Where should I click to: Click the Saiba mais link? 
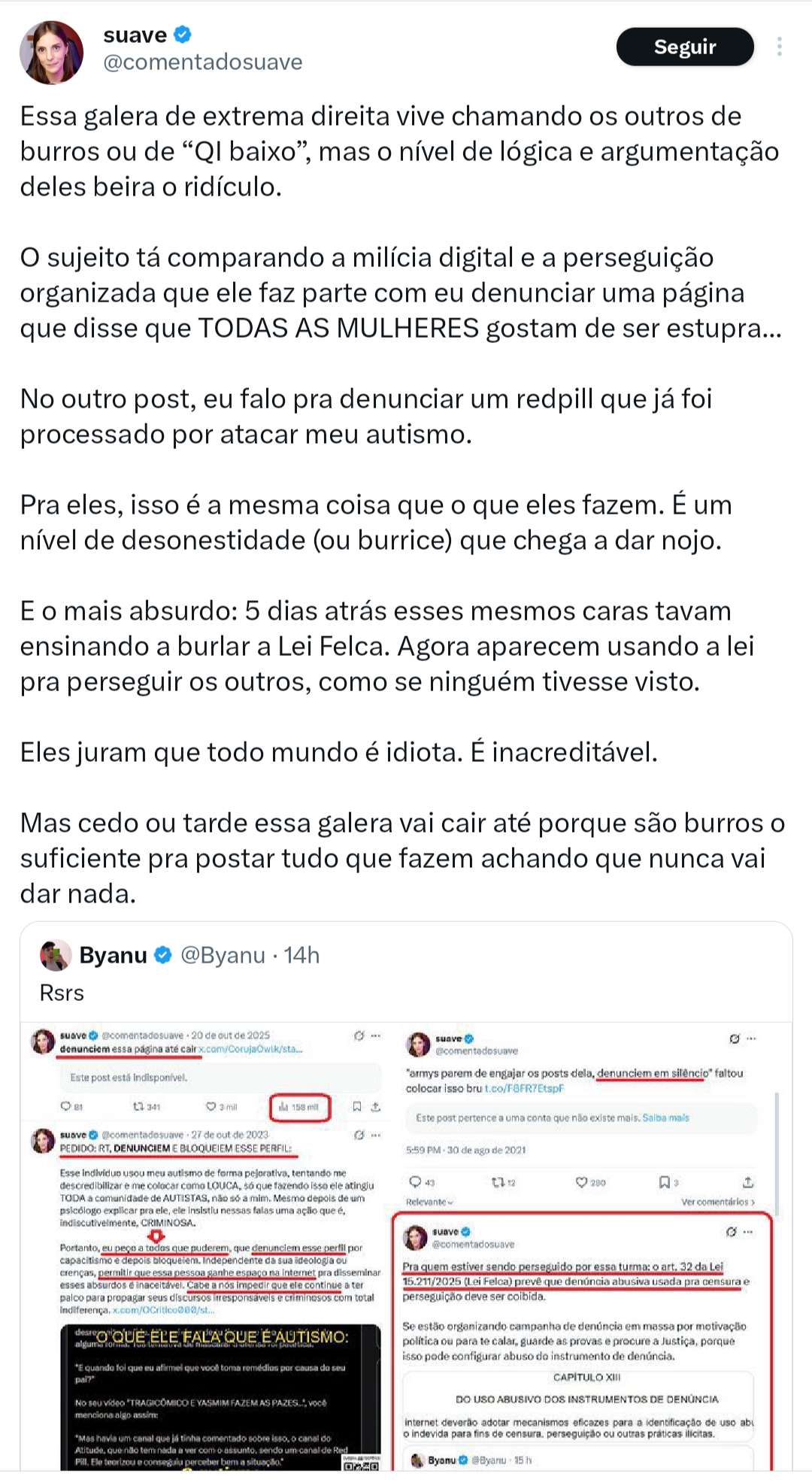[665, 1118]
